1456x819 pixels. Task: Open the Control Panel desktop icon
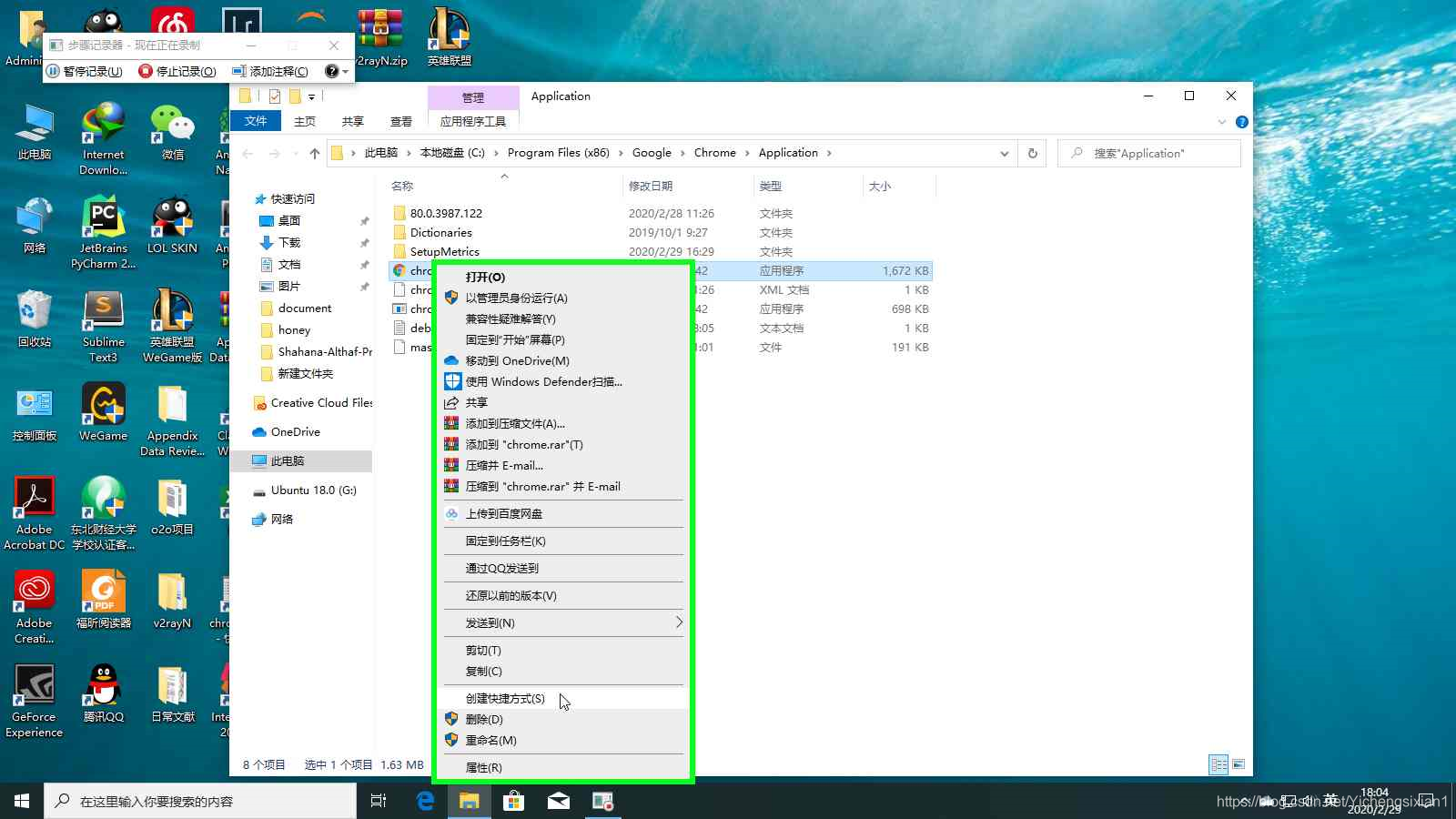tap(35, 413)
